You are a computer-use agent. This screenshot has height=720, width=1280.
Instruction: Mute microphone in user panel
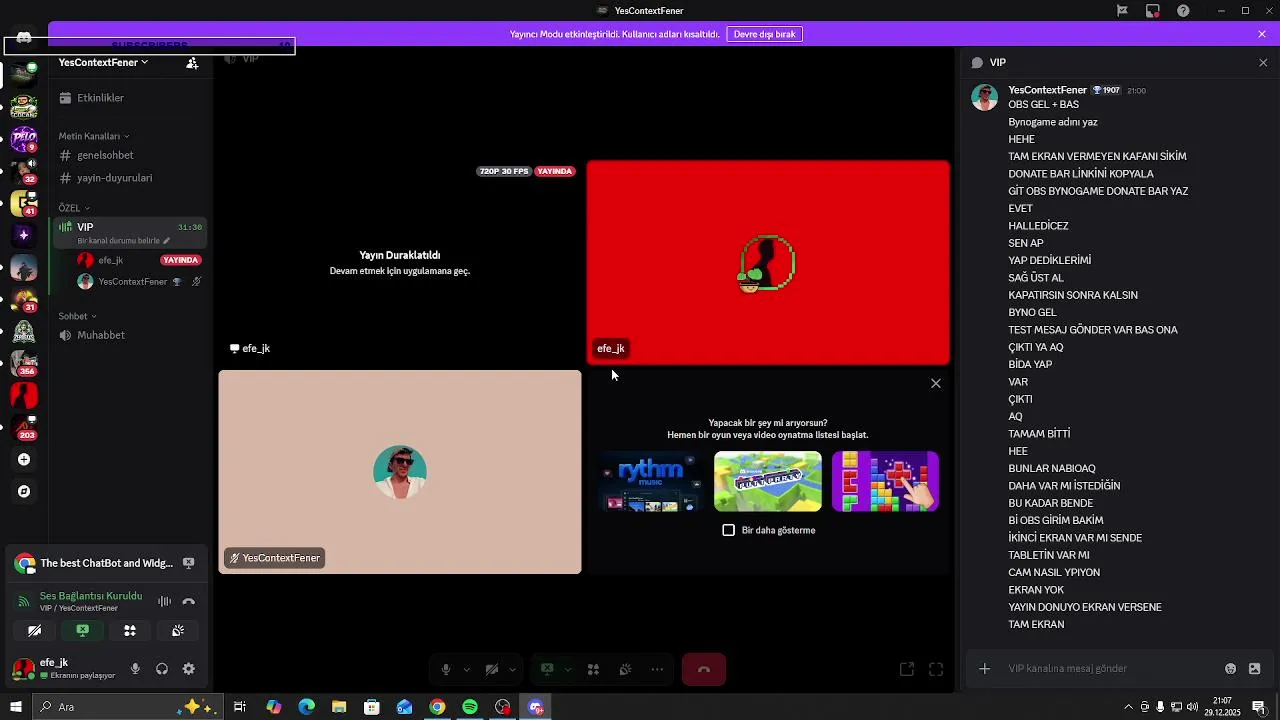(135, 669)
